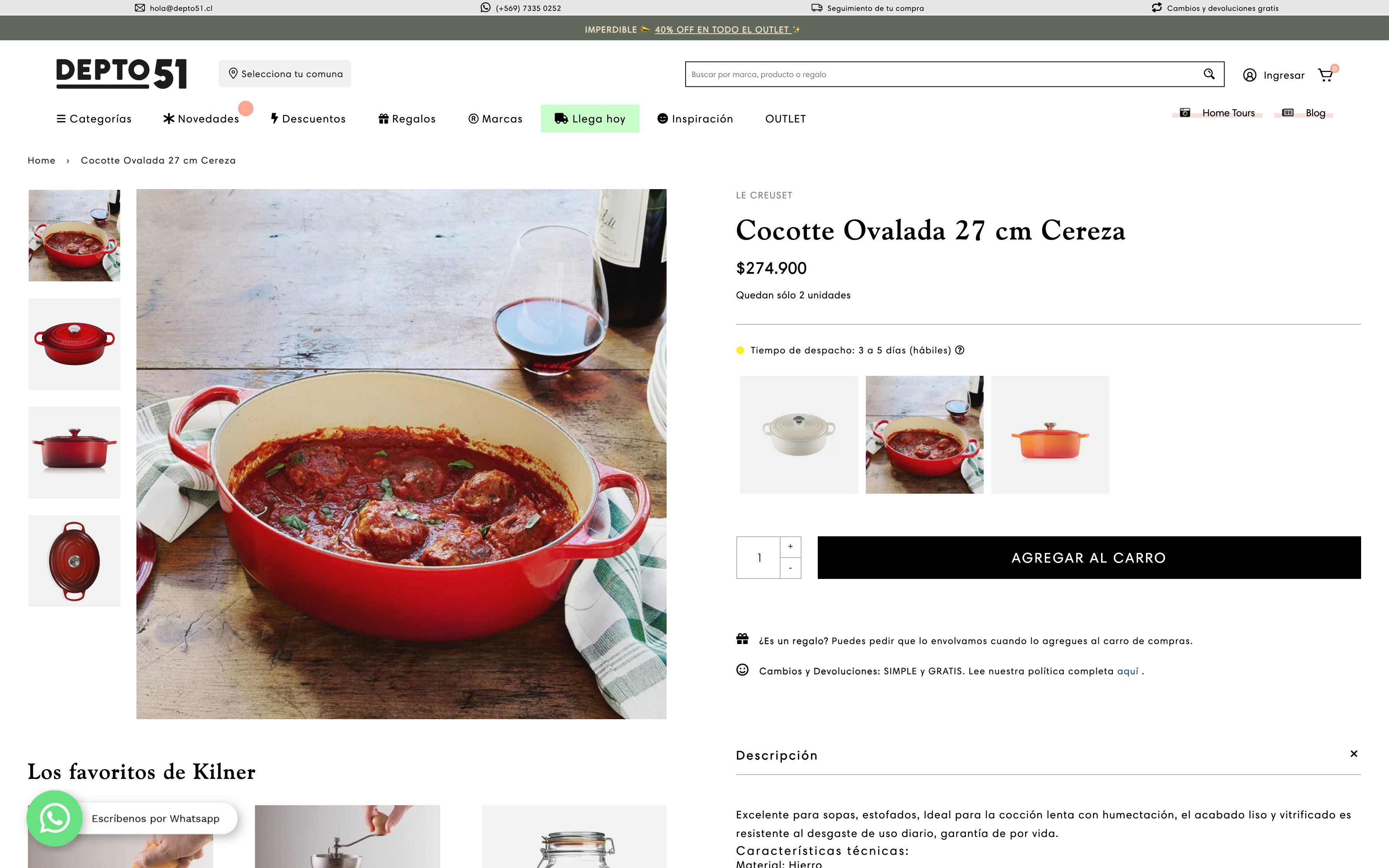Collapse the Descripción section
The height and width of the screenshot is (868, 1389).
[1353, 754]
